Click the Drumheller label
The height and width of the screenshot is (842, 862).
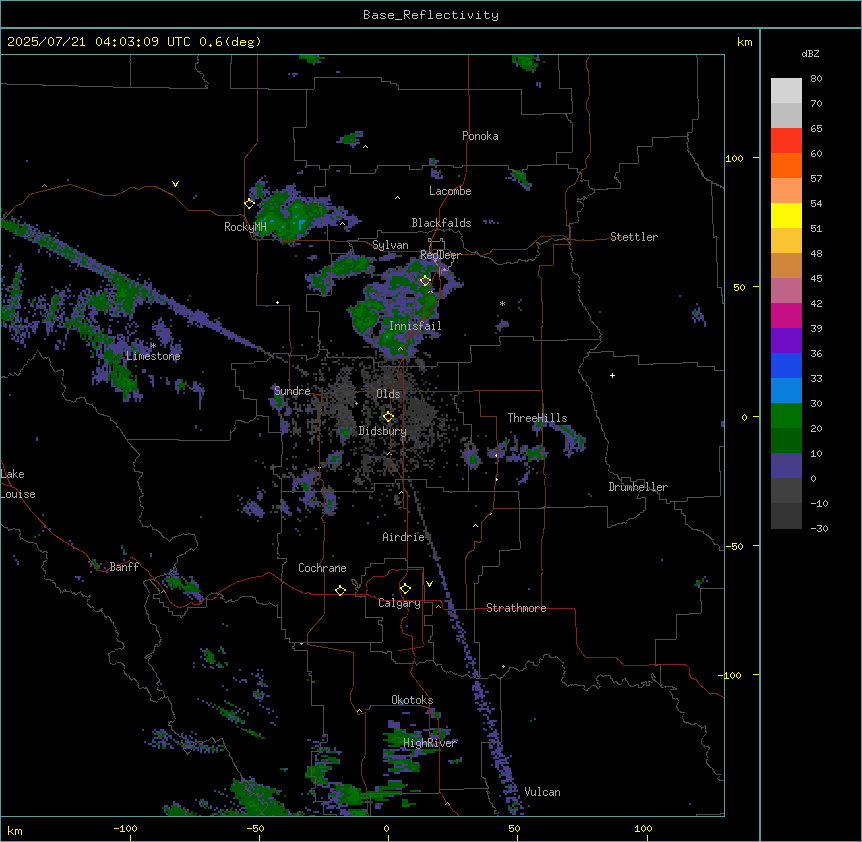point(638,487)
